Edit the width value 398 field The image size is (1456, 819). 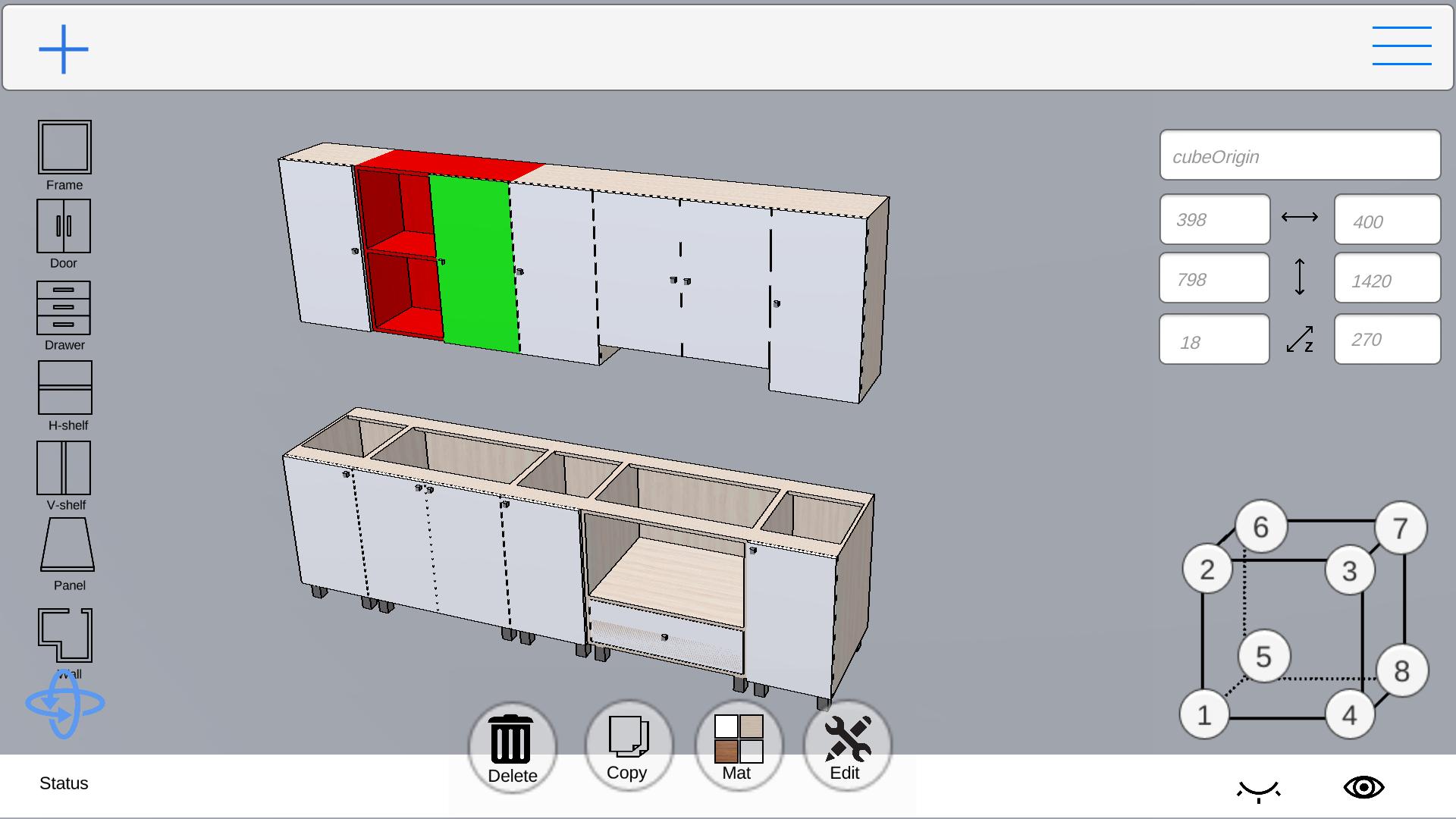point(1213,219)
